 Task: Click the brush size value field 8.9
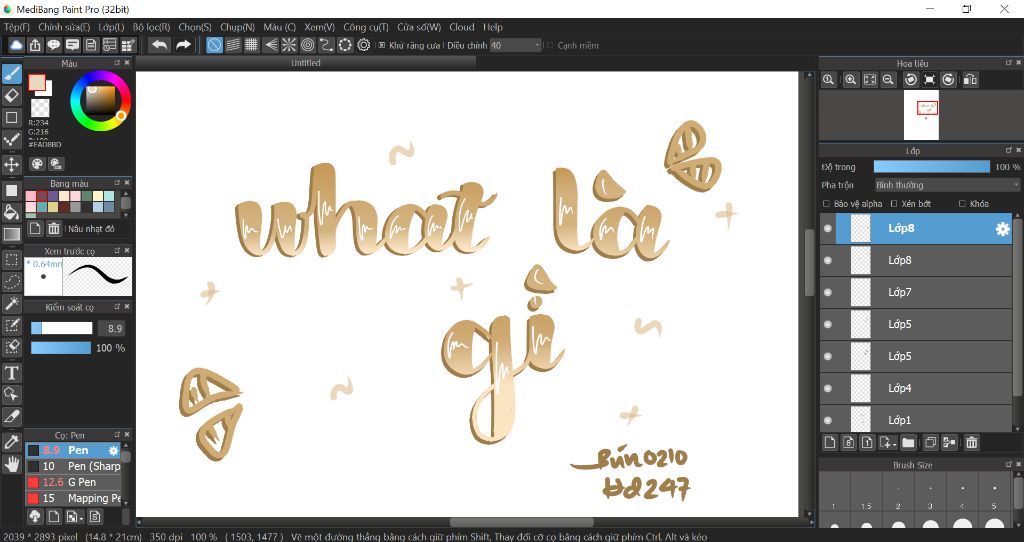point(112,328)
